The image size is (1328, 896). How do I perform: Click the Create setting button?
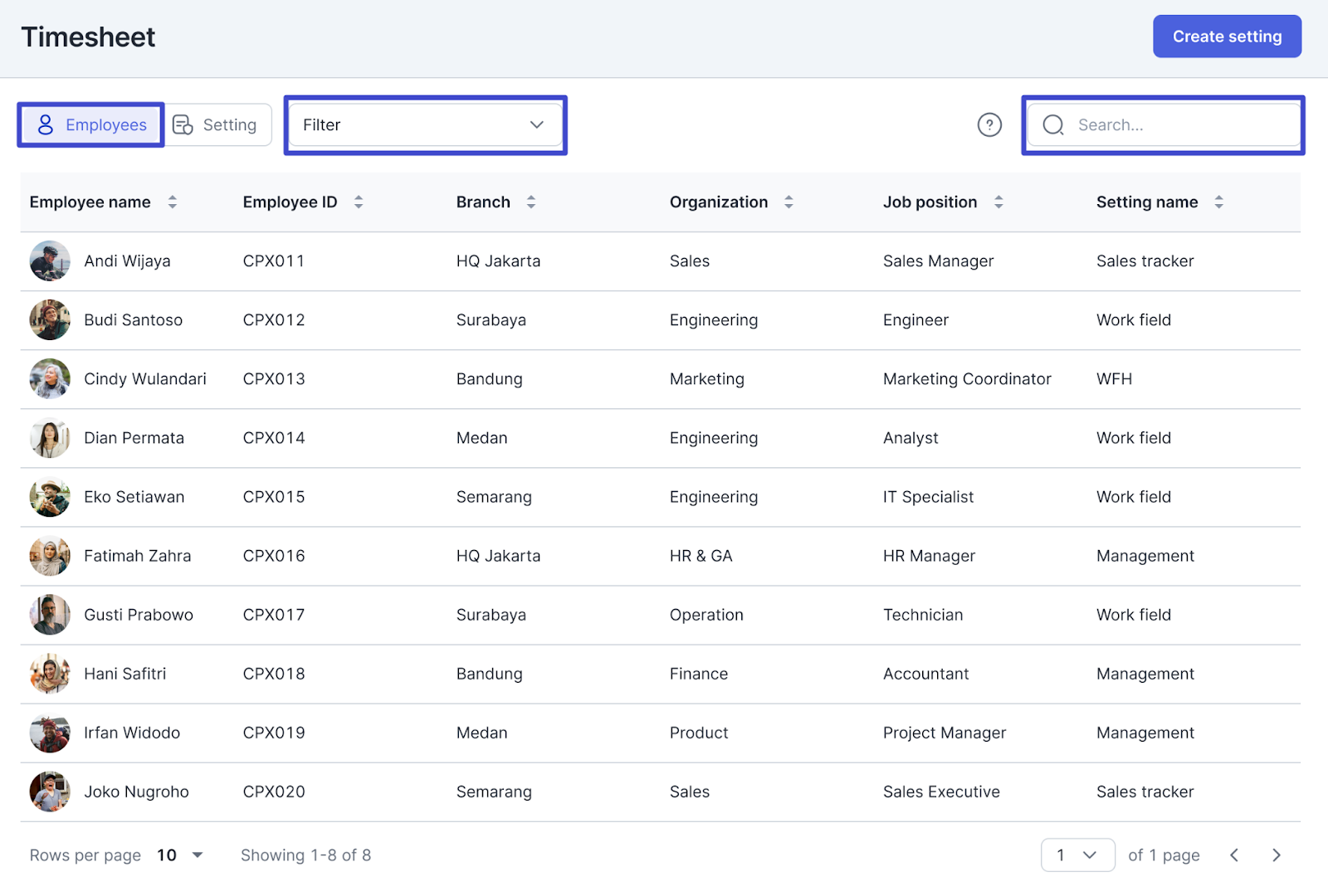1227,36
